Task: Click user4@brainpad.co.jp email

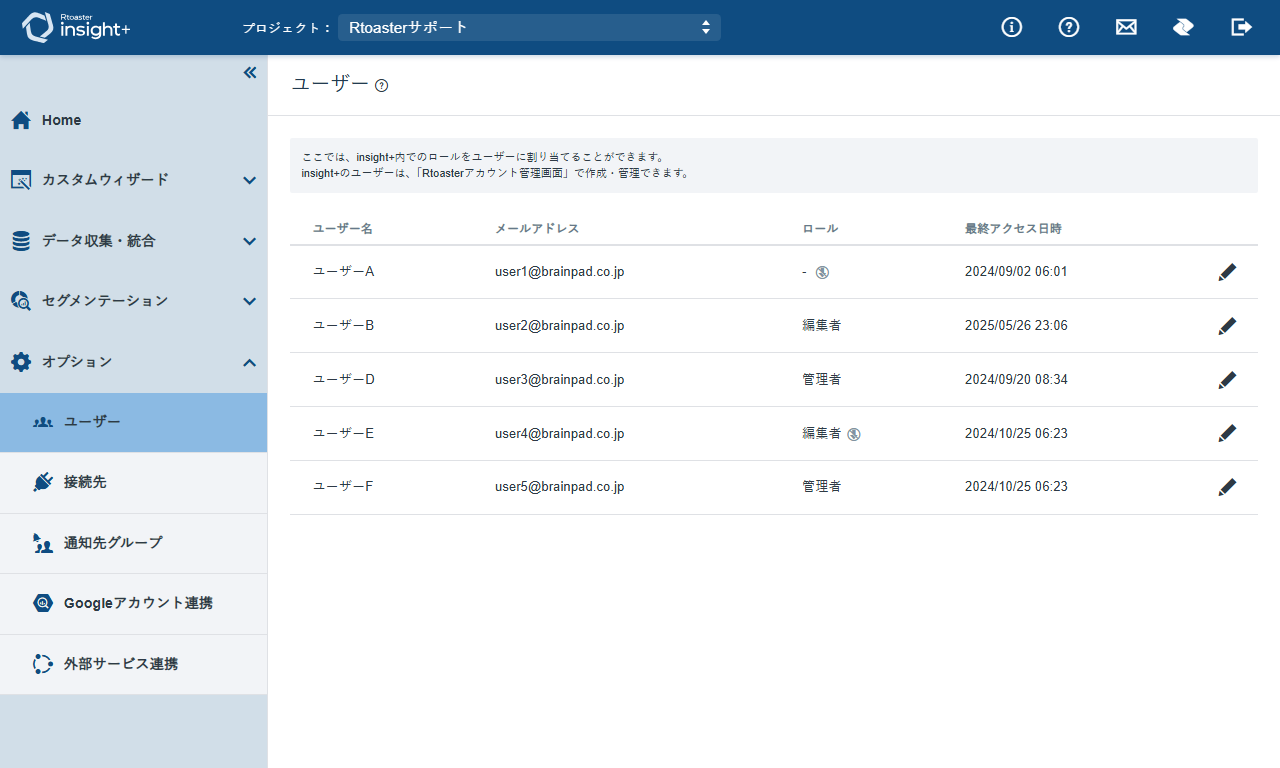Action: click(x=560, y=433)
